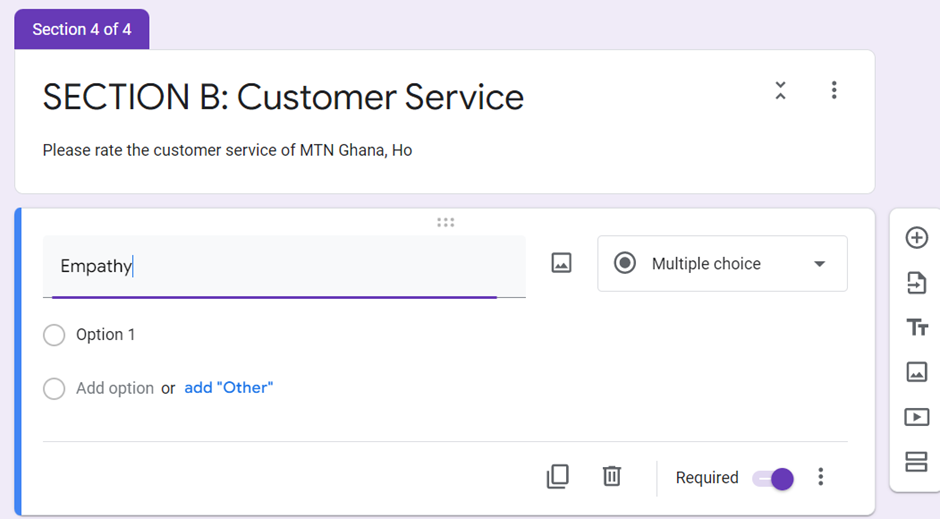
Task: Add title and description (Tt icon)
Action: pyautogui.click(x=917, y=328)
